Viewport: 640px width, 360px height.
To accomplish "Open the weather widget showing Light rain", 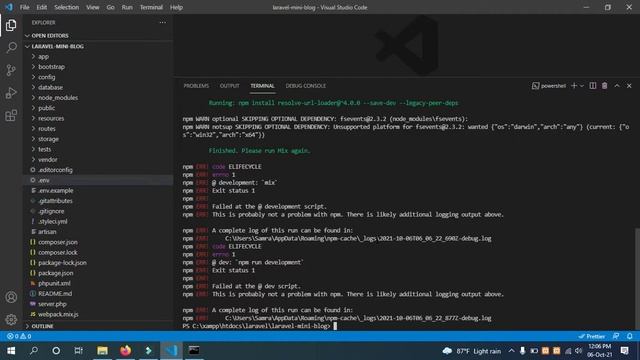I will pos(471,351).
